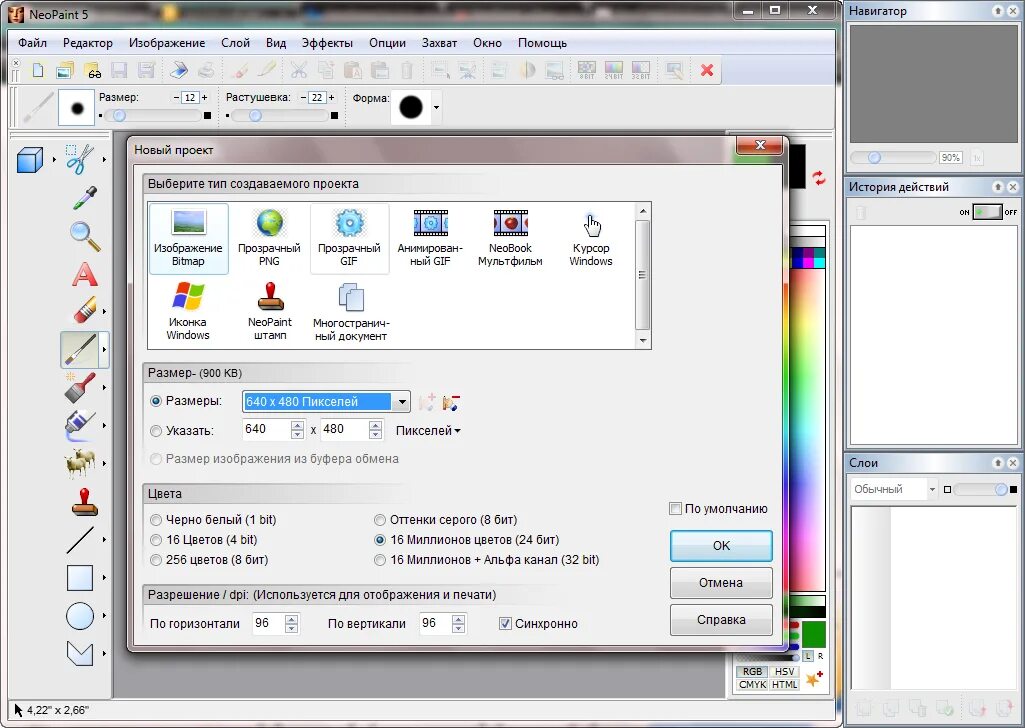The image size is (1025, 728).
Task: Select the line drawing tool
Action: click(x=80, y=540)
